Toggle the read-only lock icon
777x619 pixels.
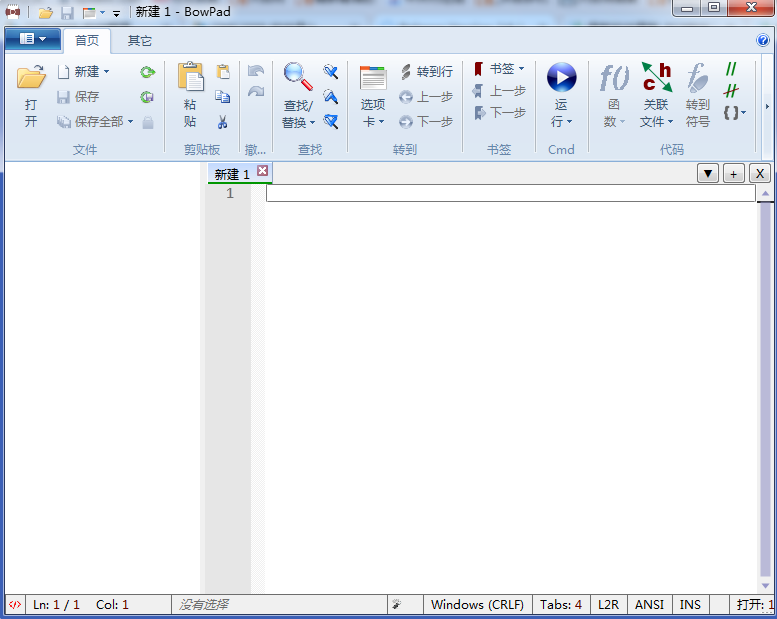pyautogui.click(x=148, y=122)
